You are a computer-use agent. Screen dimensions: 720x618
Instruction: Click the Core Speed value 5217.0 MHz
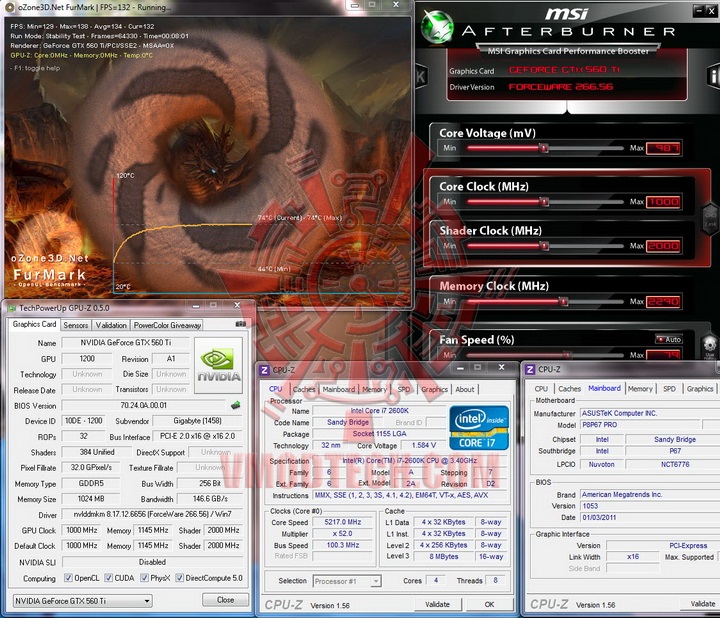pyautogui.click(x=343, y=522)
